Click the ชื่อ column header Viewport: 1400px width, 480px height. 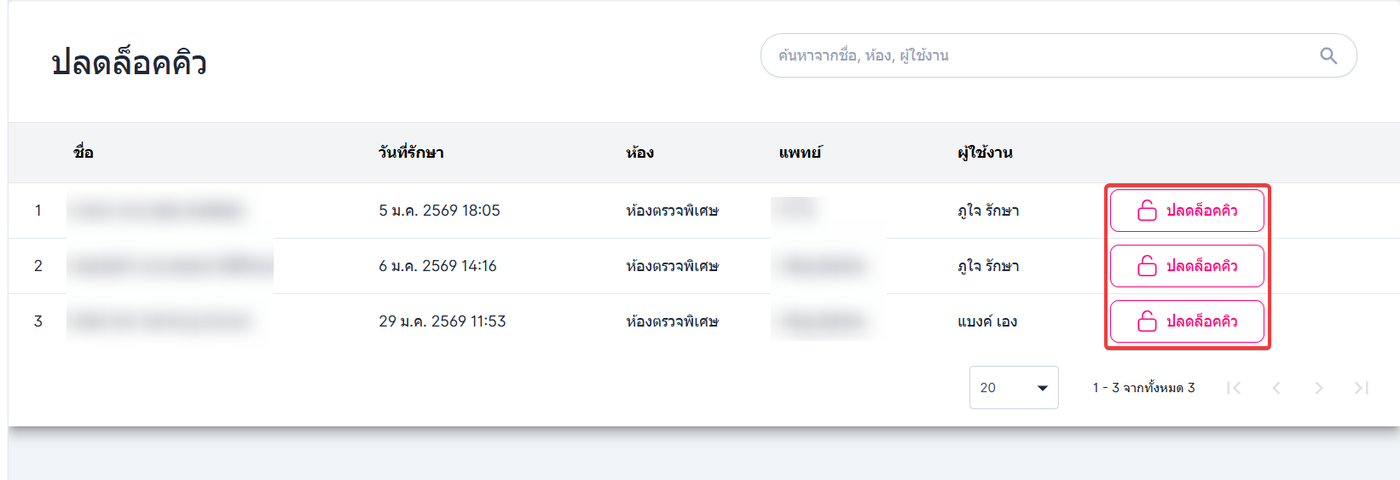click(83, 153)
